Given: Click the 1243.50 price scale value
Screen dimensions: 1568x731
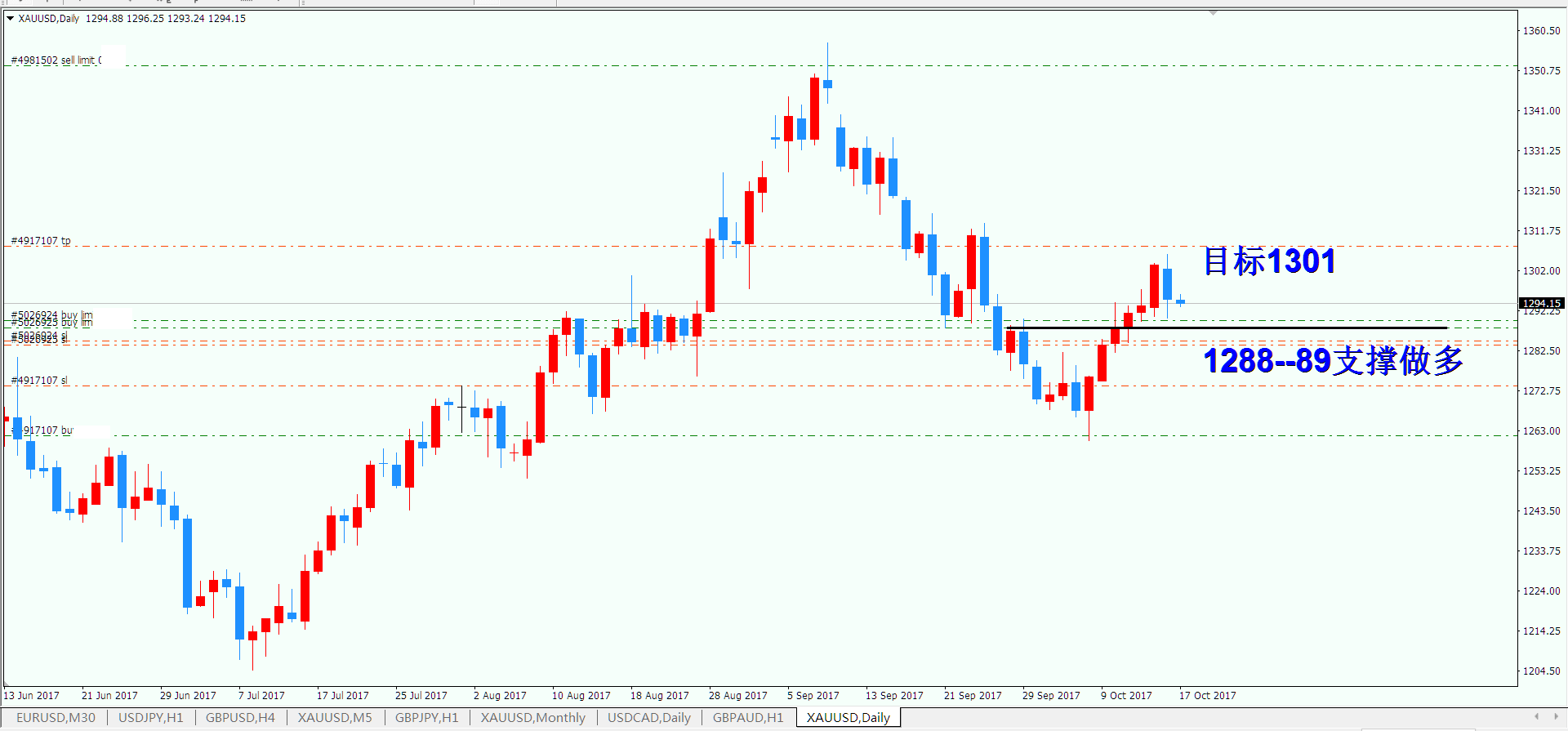Looking at the screenshot, I should (x=1541, y=511).
